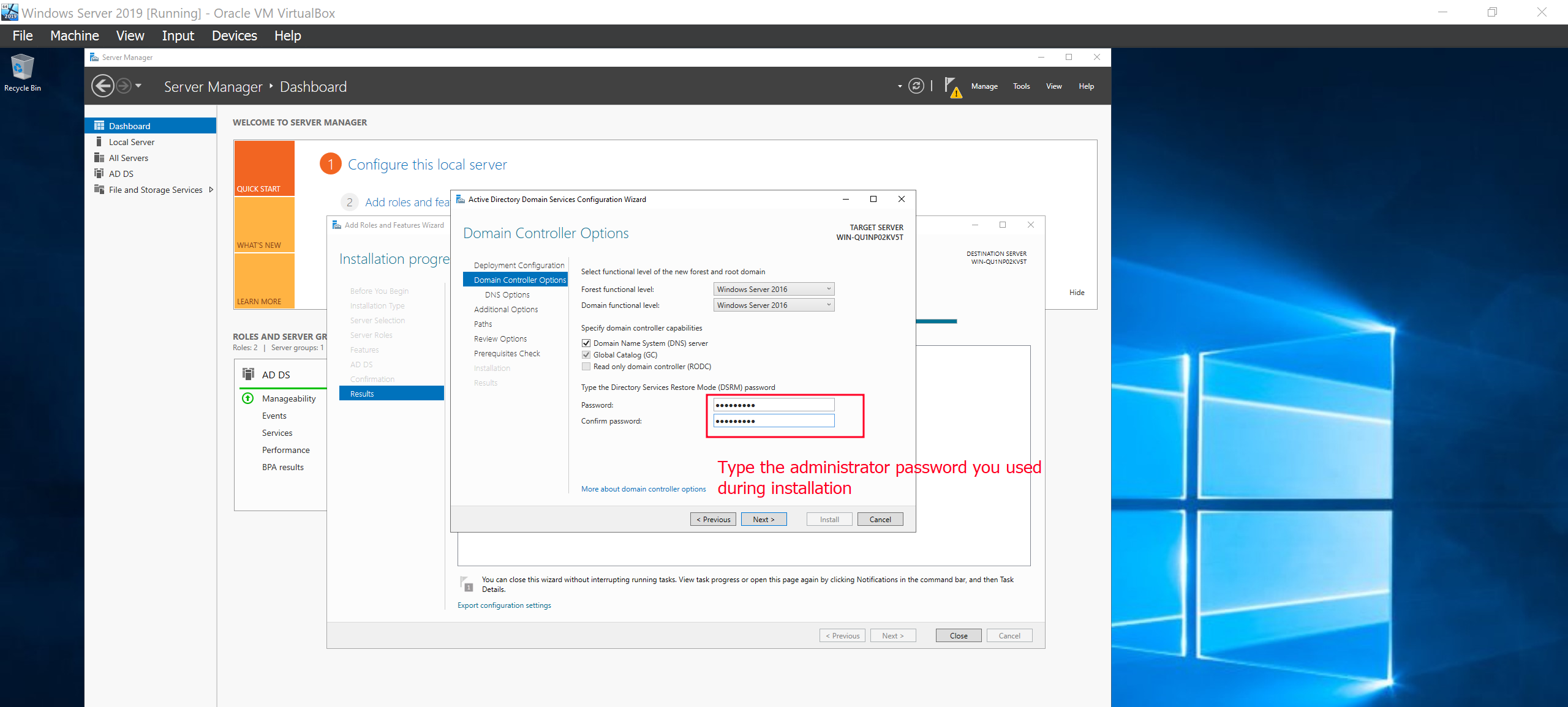Viewport: 1568px width, 707px height.
Task: Click the Hide link in welcome panel
Action: click(1077, 292)
